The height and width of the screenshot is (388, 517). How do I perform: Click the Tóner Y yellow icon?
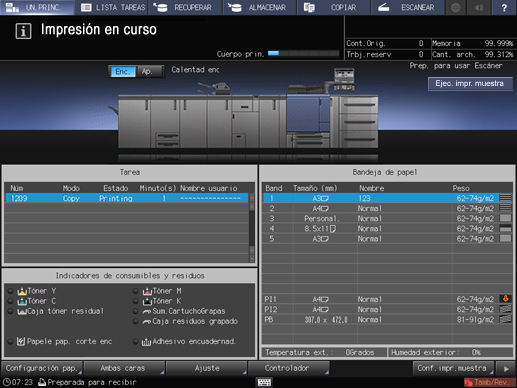coord(22,291)
